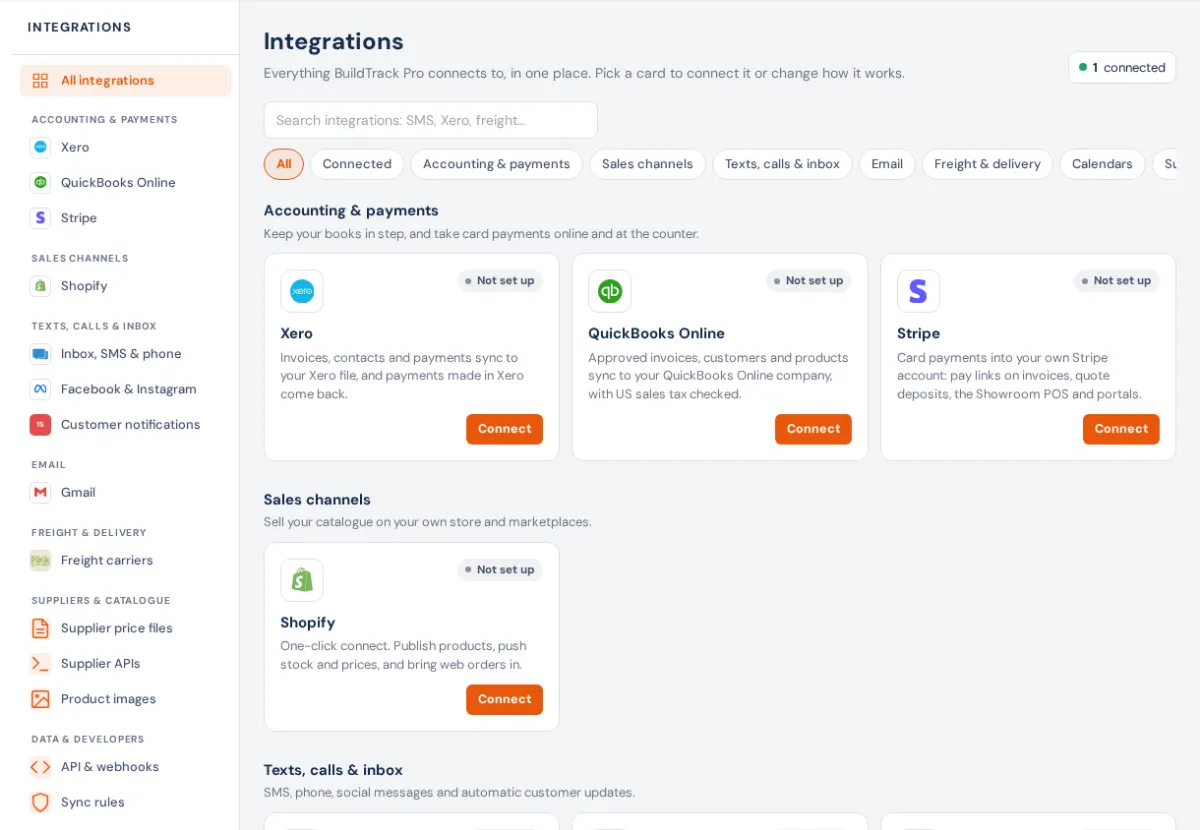Image resolution: width=1200 pixels, height=830 pixels.
Task: Click Not set up badge on Stripe card
Action: (x=1117, y=281)
